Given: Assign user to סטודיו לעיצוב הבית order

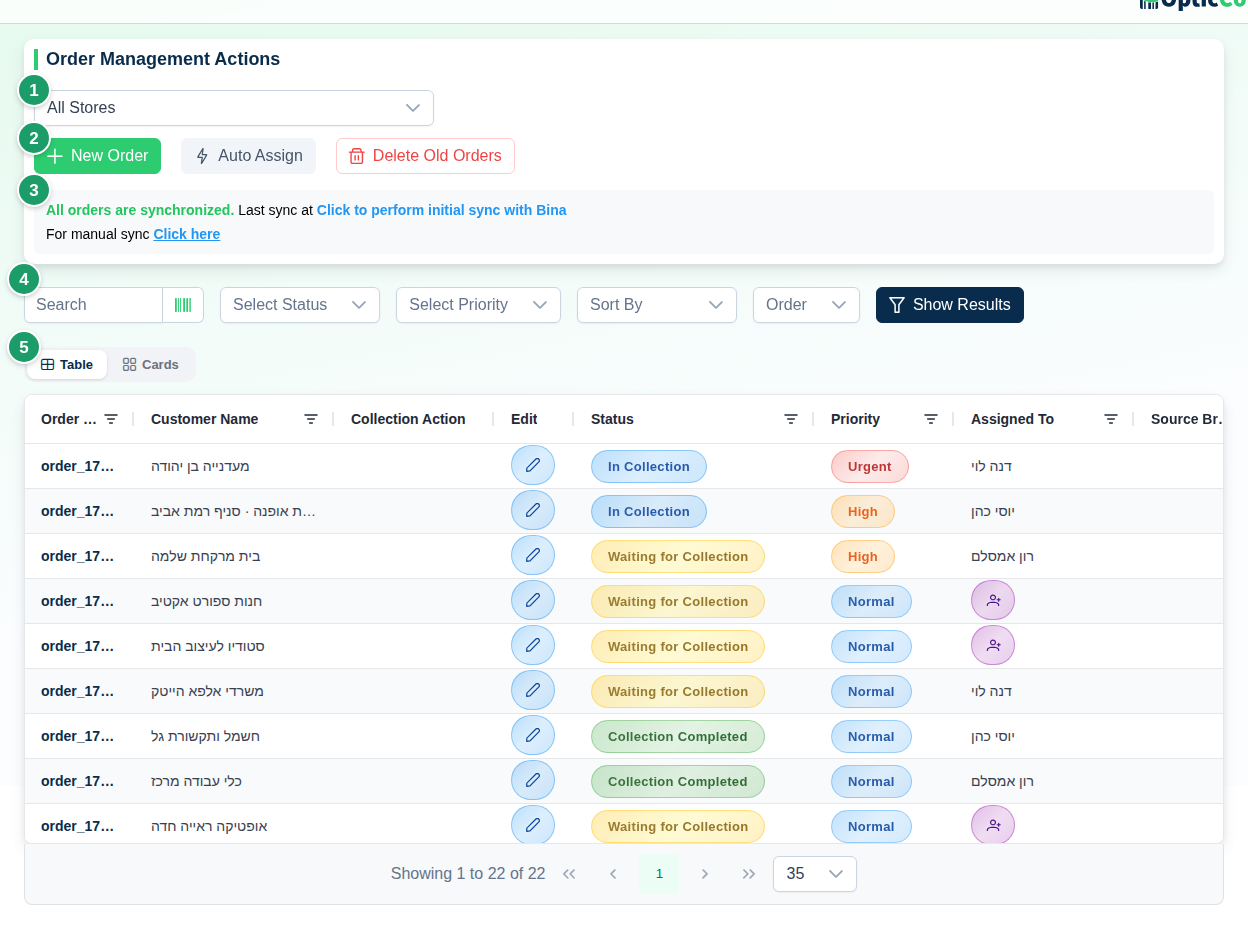Looking at the screenshot, I should [993, 646].
